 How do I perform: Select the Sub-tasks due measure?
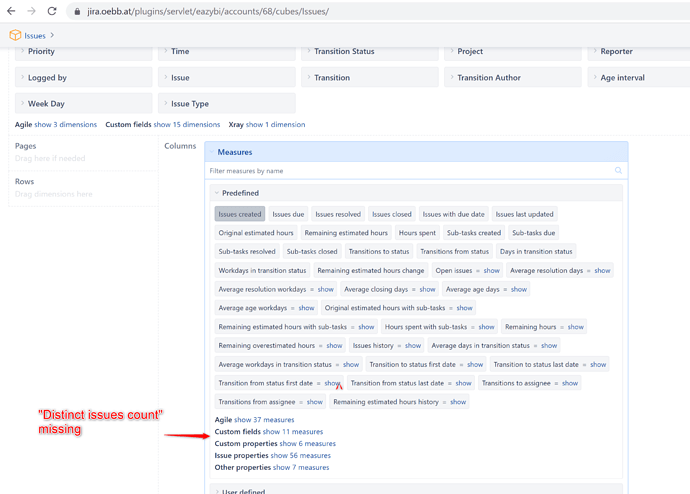[x=534, y=233]
